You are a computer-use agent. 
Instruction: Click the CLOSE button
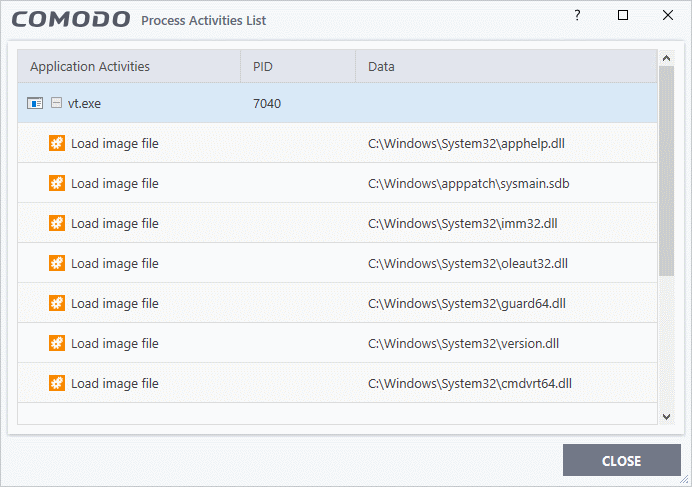pos(621,460)
